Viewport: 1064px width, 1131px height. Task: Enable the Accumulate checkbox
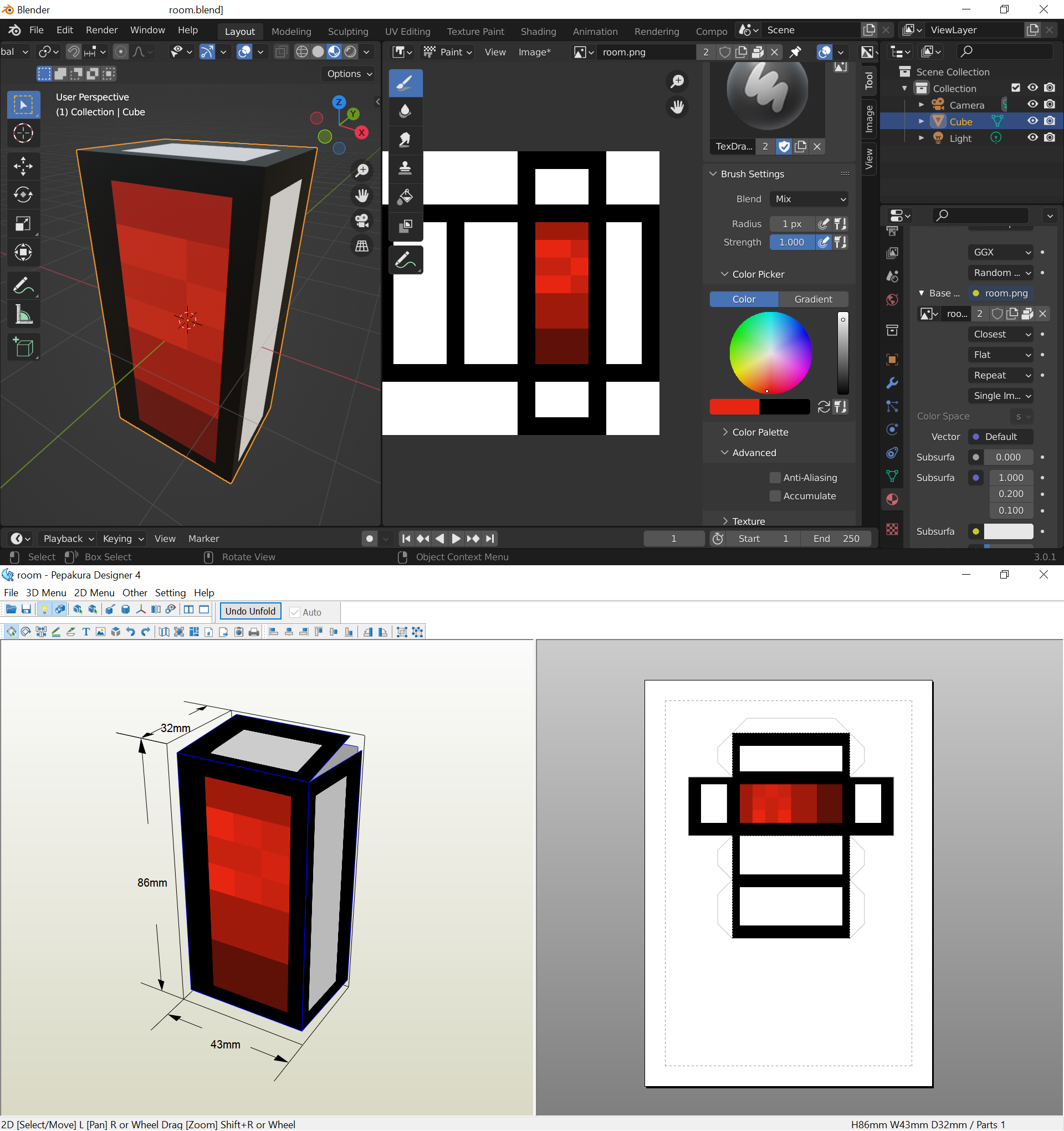click(x=774, y=495)
